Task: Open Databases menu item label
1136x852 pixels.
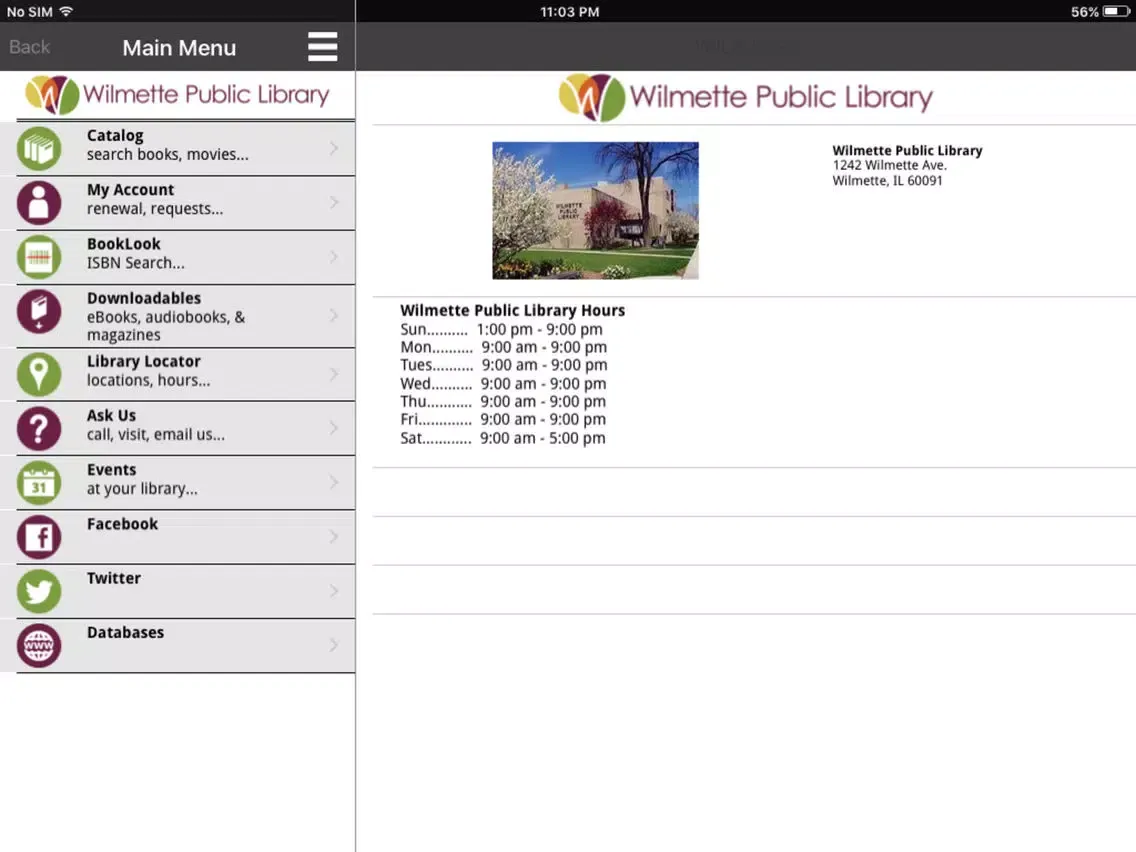Action: click(x=125, y=632)
